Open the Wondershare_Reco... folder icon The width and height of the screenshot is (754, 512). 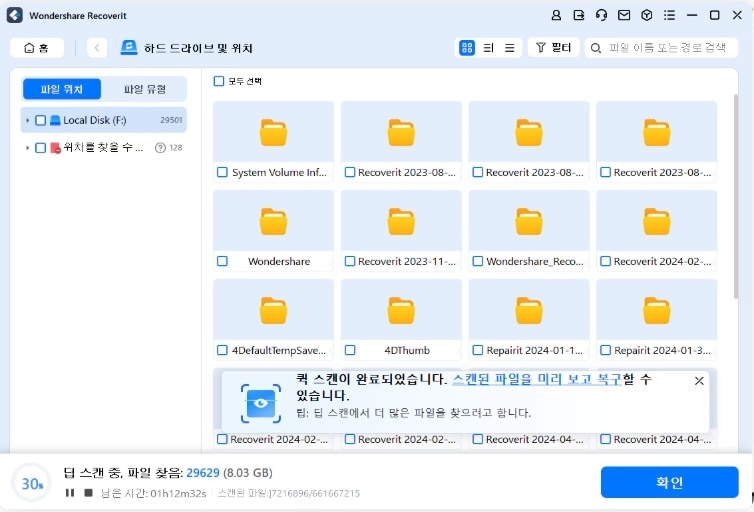(529, 222)
